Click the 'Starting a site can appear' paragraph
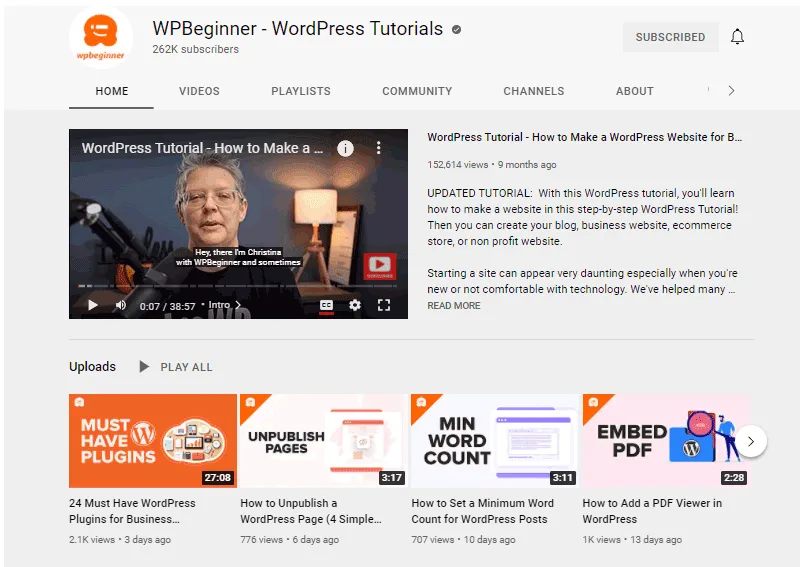This screenshot has width=800, height=567. tap(582, 281)
